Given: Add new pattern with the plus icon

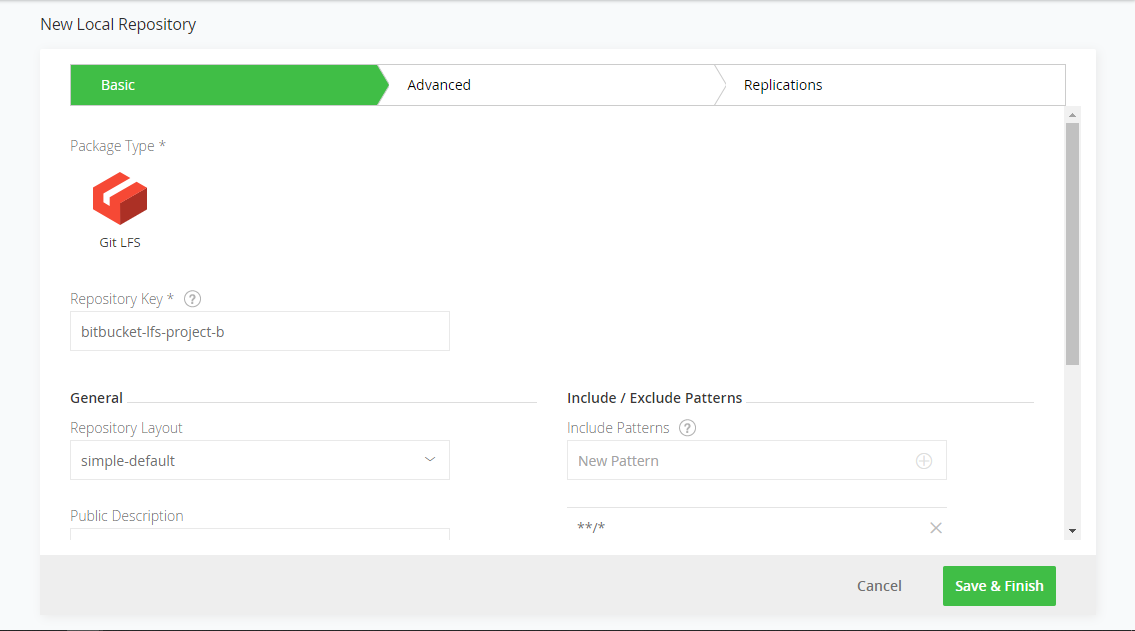Looking at the screenshot, I should 924,461.
